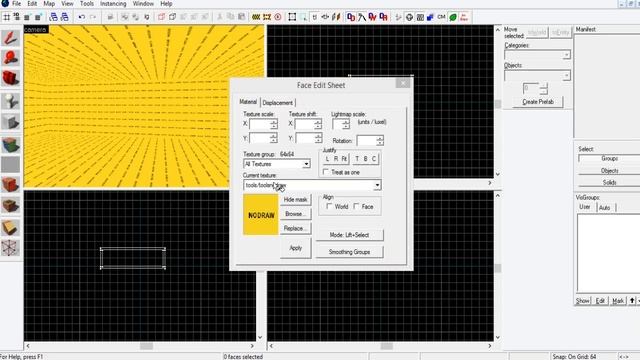Click the Carve red cube icon

click(162, 17)
